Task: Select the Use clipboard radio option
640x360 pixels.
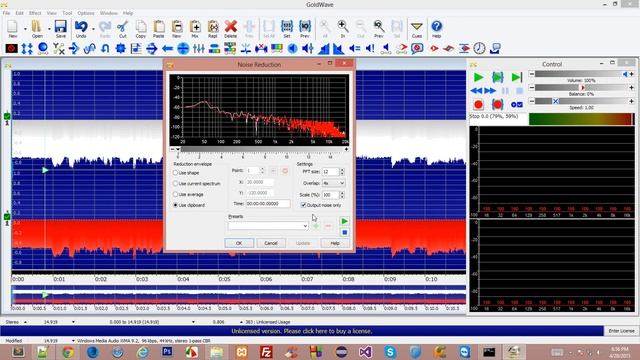Action: tap(189, 205)
